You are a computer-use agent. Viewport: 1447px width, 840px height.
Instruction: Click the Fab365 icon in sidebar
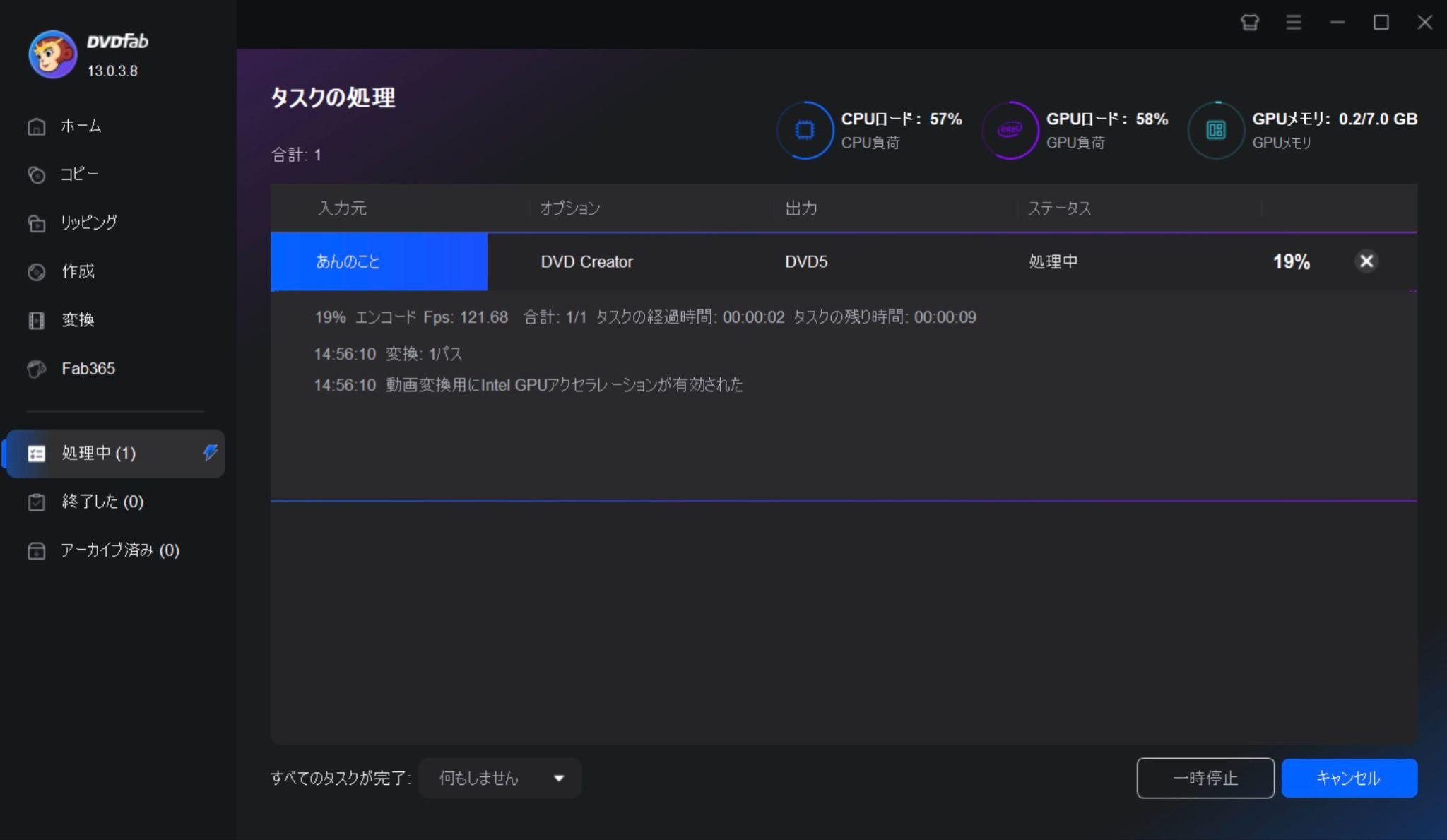point(37,369)
